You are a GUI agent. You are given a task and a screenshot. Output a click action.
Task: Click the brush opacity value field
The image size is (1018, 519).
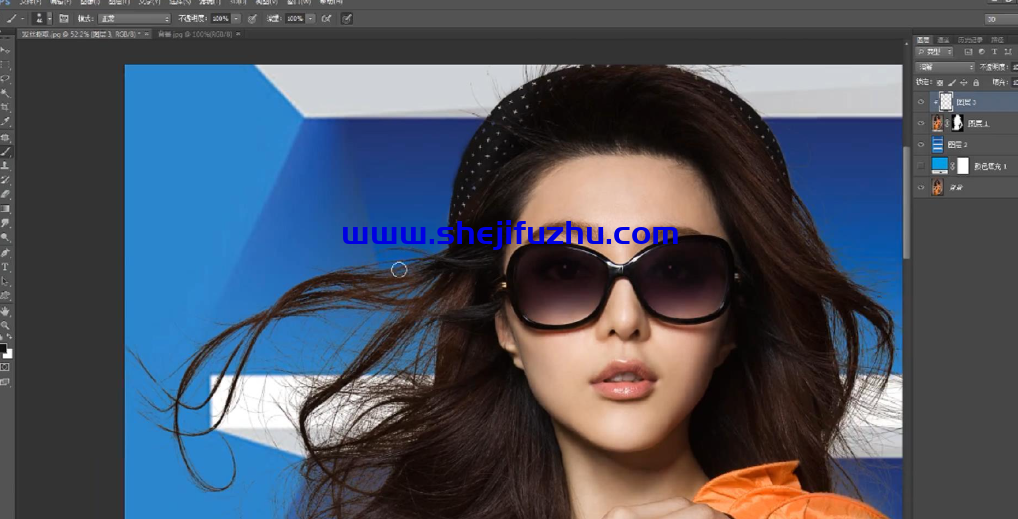(219, 18)
